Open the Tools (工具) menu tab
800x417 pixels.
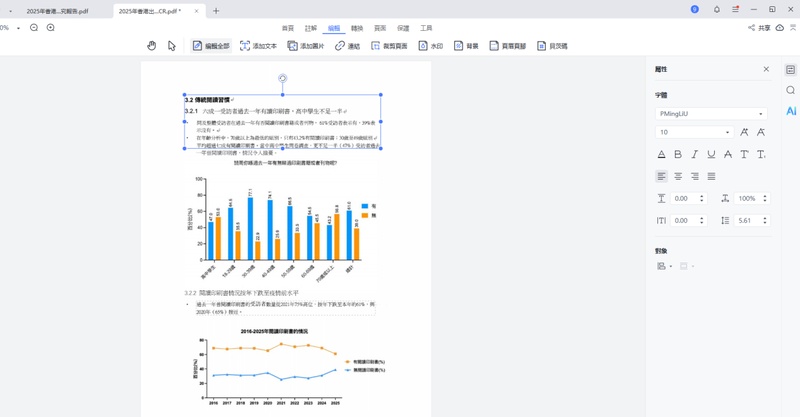point(426,28)
